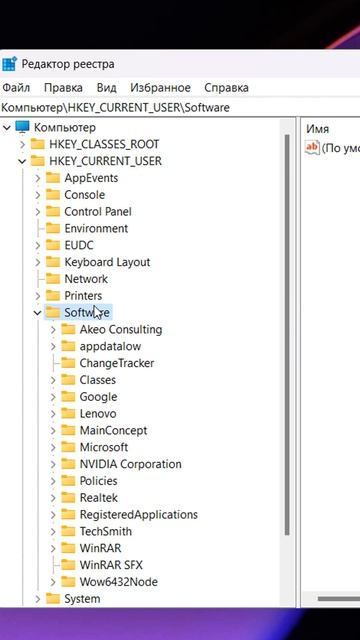This screenshot has height=640, width=360.
Task: Expand the Control Panel key
Action: [x=38, y=212]
